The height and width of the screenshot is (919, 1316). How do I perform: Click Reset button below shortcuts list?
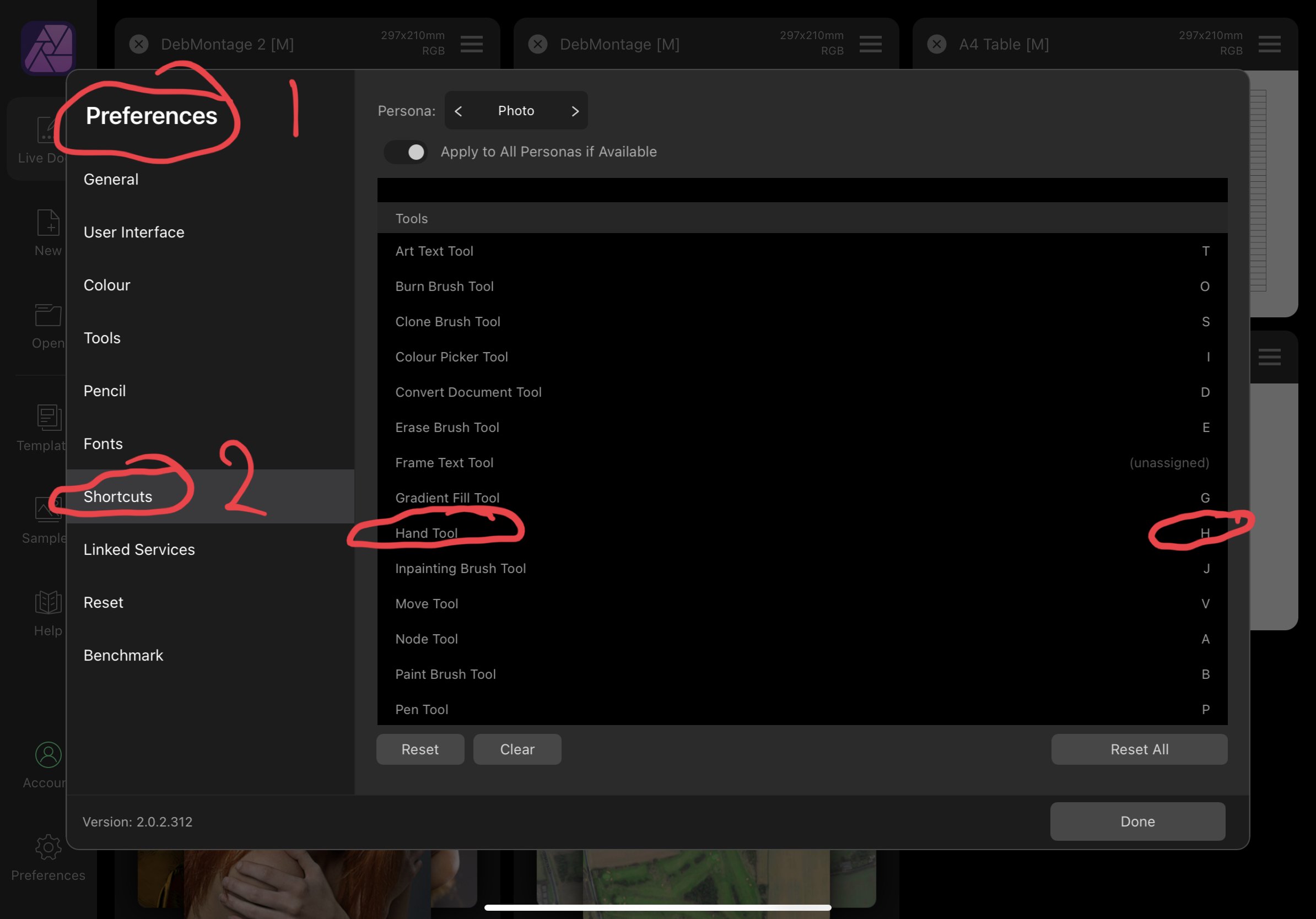420,749
